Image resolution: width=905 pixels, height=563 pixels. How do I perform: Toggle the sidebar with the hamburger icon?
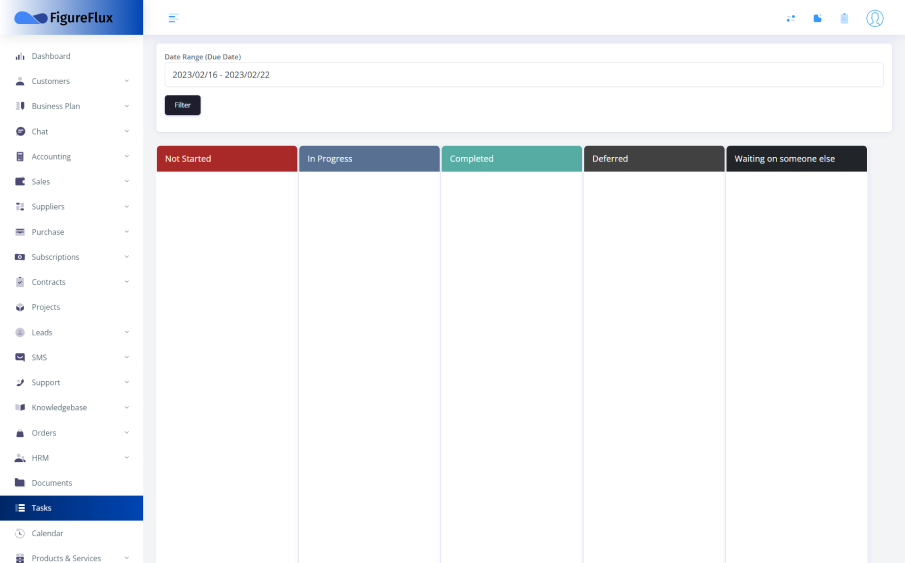pyautogui.click(x=173, y=18)
